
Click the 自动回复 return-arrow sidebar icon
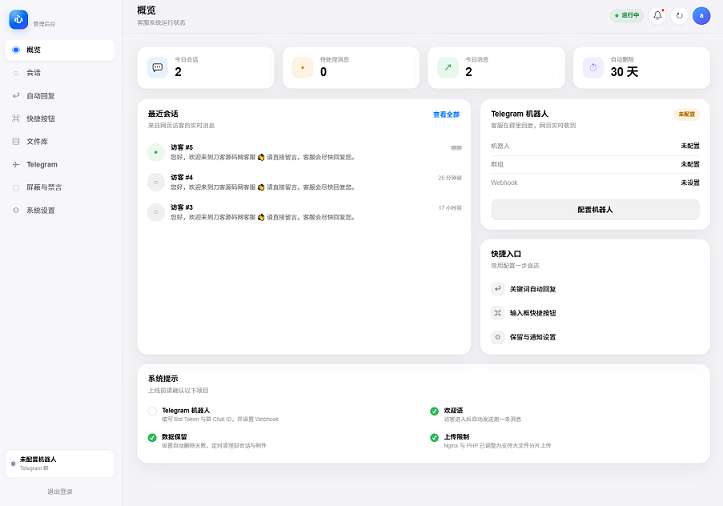point(16,95)
